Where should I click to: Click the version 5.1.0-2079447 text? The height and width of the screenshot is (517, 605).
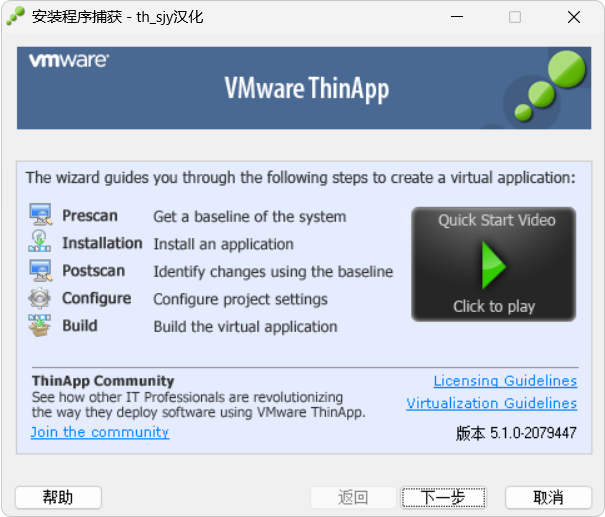coord(516,433)
